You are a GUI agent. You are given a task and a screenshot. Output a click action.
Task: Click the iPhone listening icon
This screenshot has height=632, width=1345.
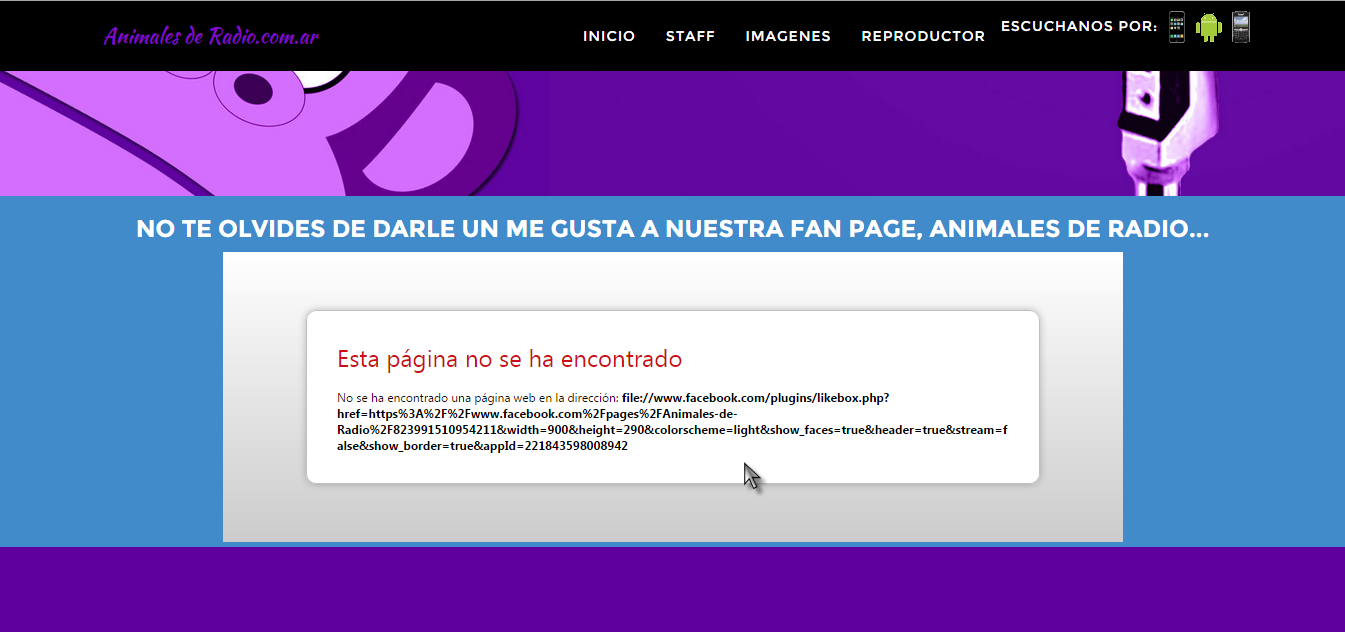pyautogui.click(x=1177, y=27)
